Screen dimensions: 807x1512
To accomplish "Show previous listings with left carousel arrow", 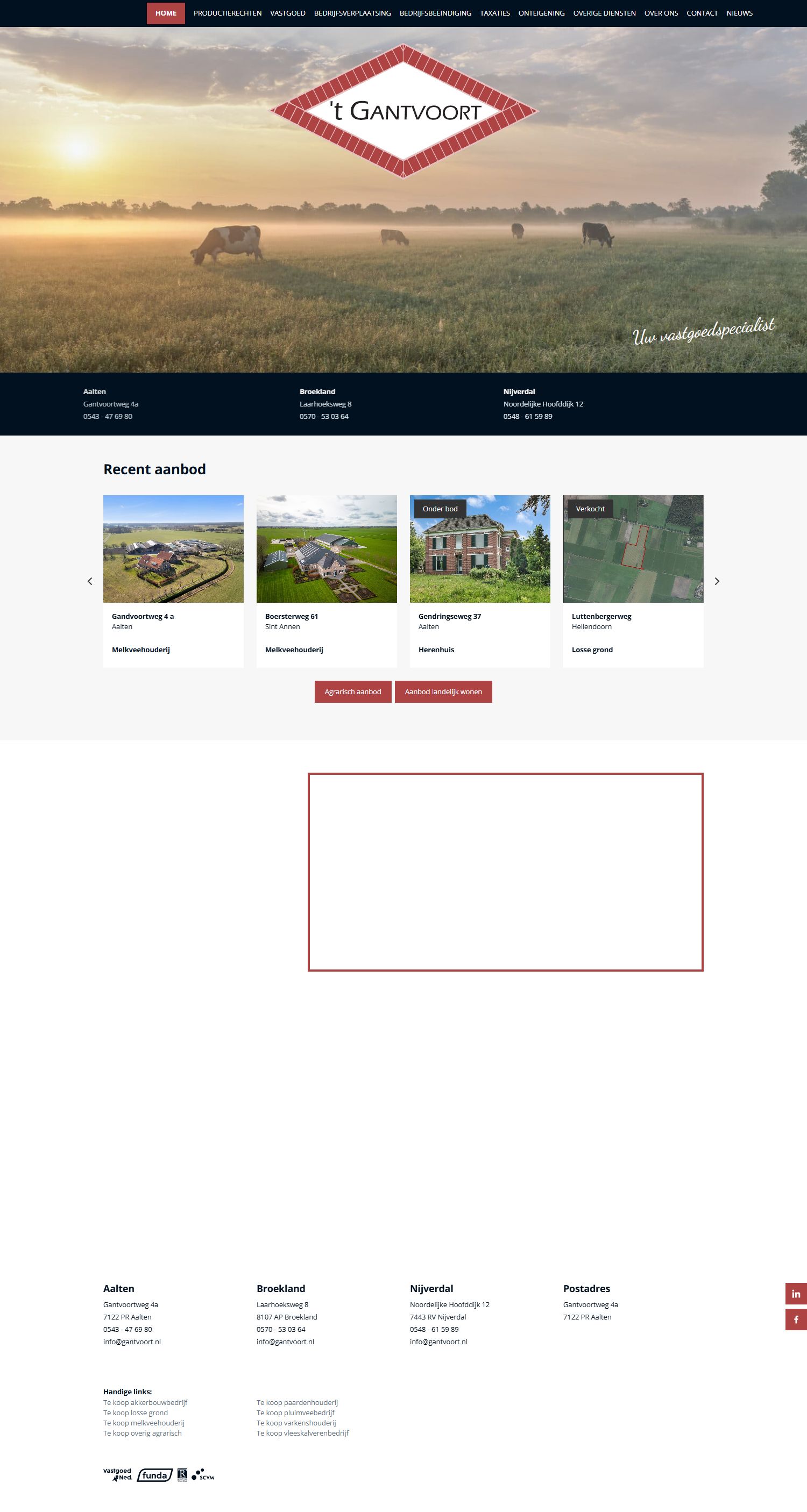I will click(90, 581).
